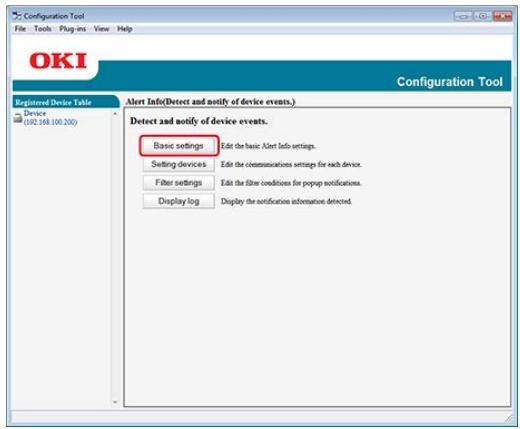This screenshot has height=429, width=520.
Task: Click 'Edit the communications settings for each device.' text
Action: point(291,164)
